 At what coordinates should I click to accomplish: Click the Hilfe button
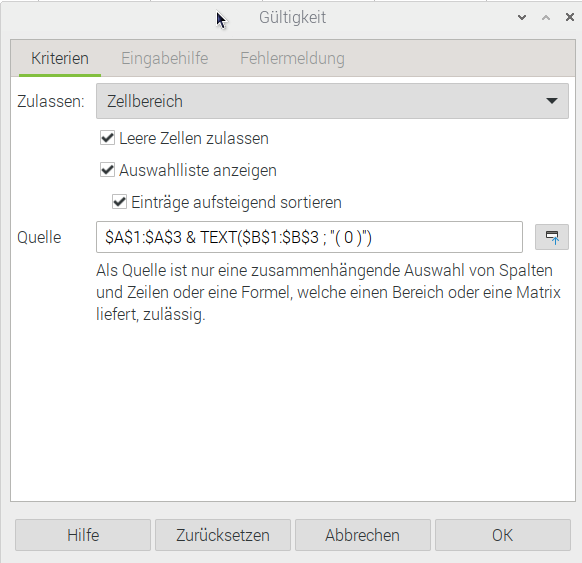coord(83,535)
